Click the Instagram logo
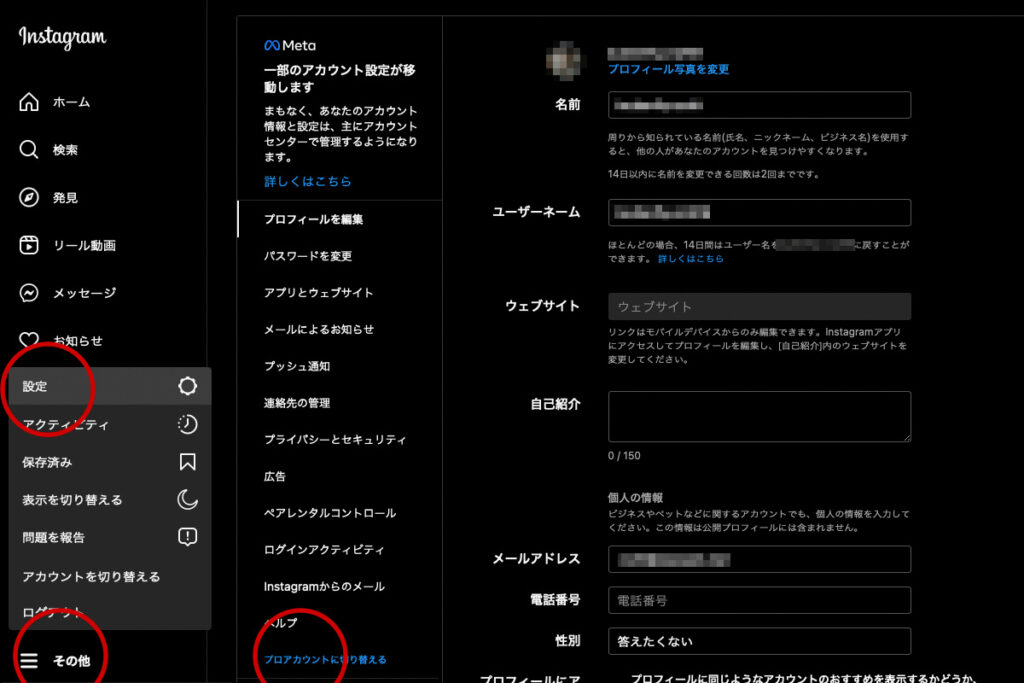This screenshot has height=683, width=1024. (62, 38)
